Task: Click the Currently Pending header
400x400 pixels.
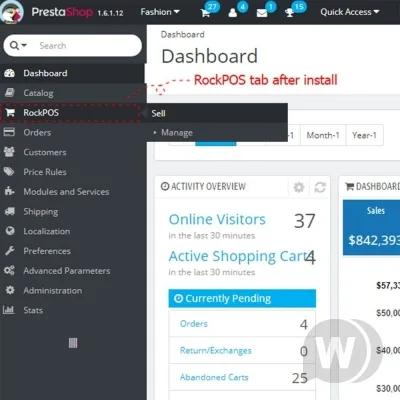Action: pyautogui.click(x=242, y=298)
